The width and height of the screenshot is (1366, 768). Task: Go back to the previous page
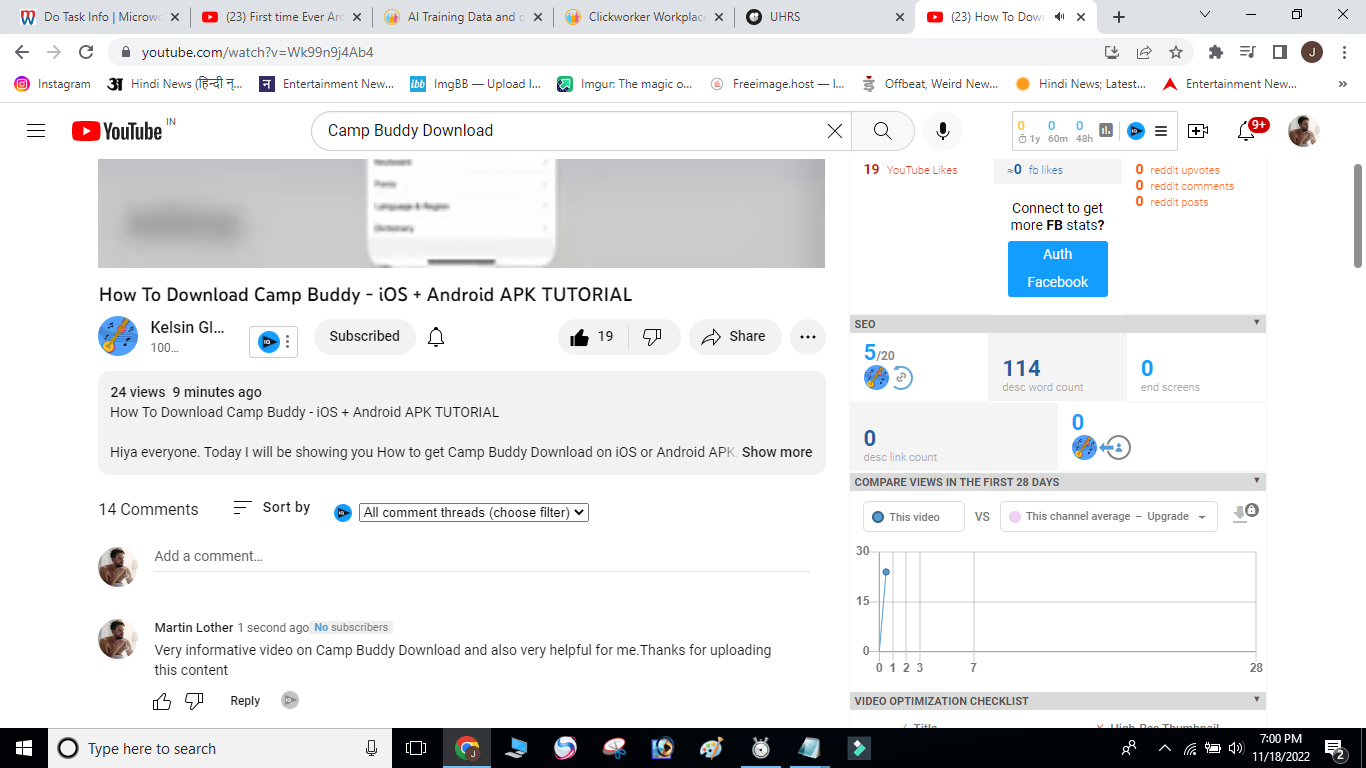click(x=22, y=52)
